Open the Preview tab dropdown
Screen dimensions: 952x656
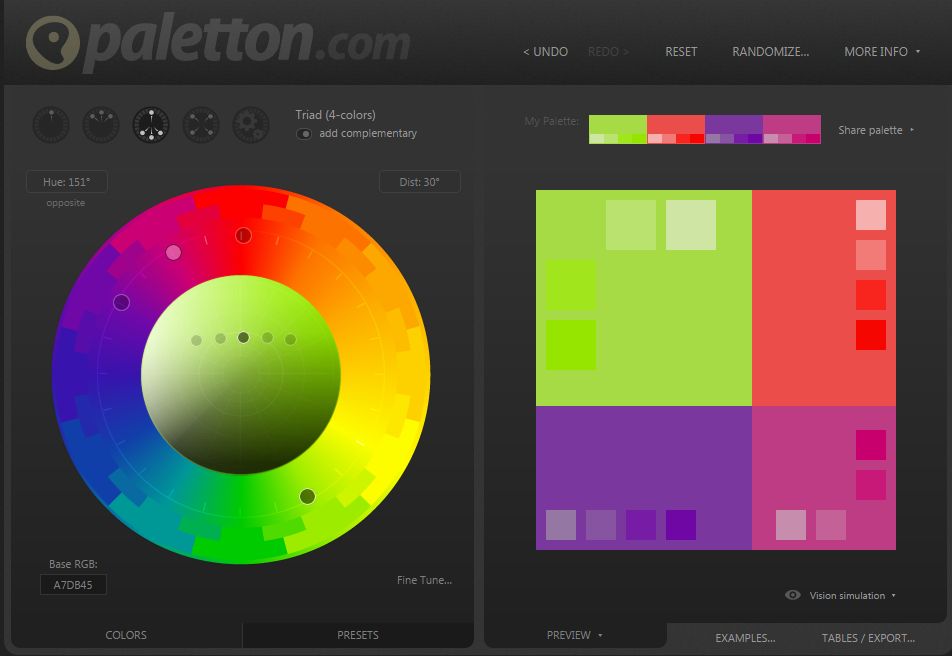pyautogui.click(x=574, y=635)
